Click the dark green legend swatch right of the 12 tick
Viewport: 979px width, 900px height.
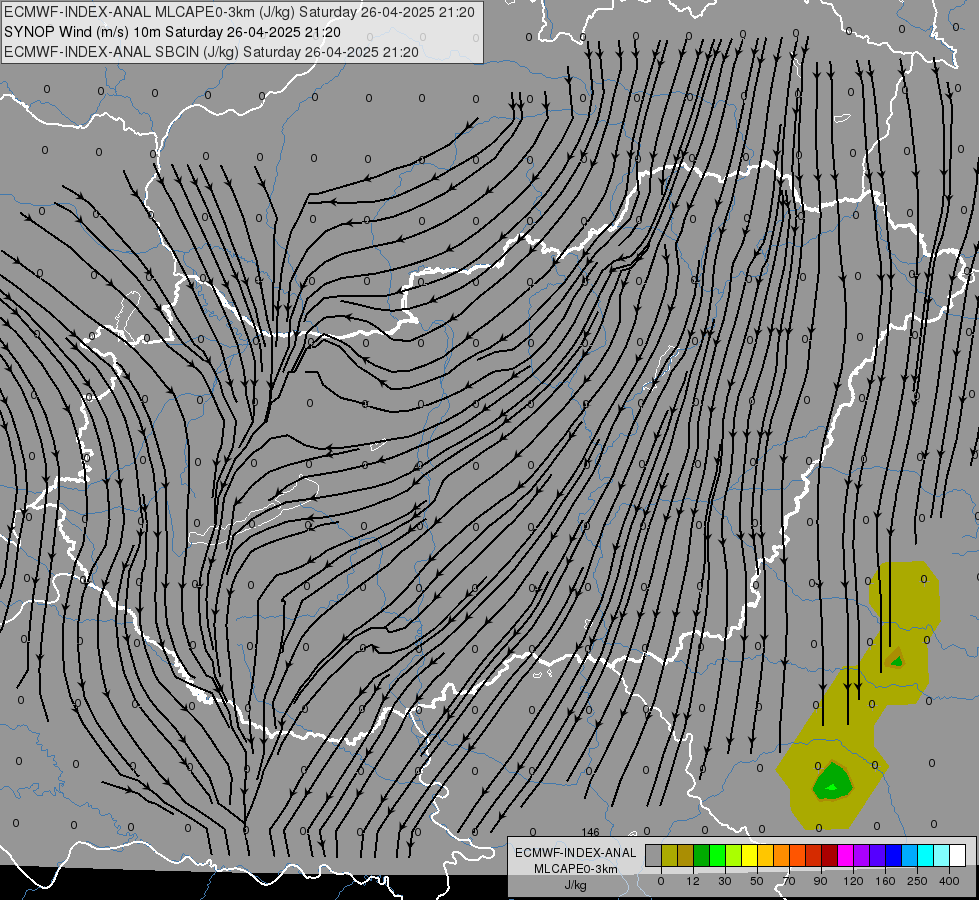pos(702,855)
